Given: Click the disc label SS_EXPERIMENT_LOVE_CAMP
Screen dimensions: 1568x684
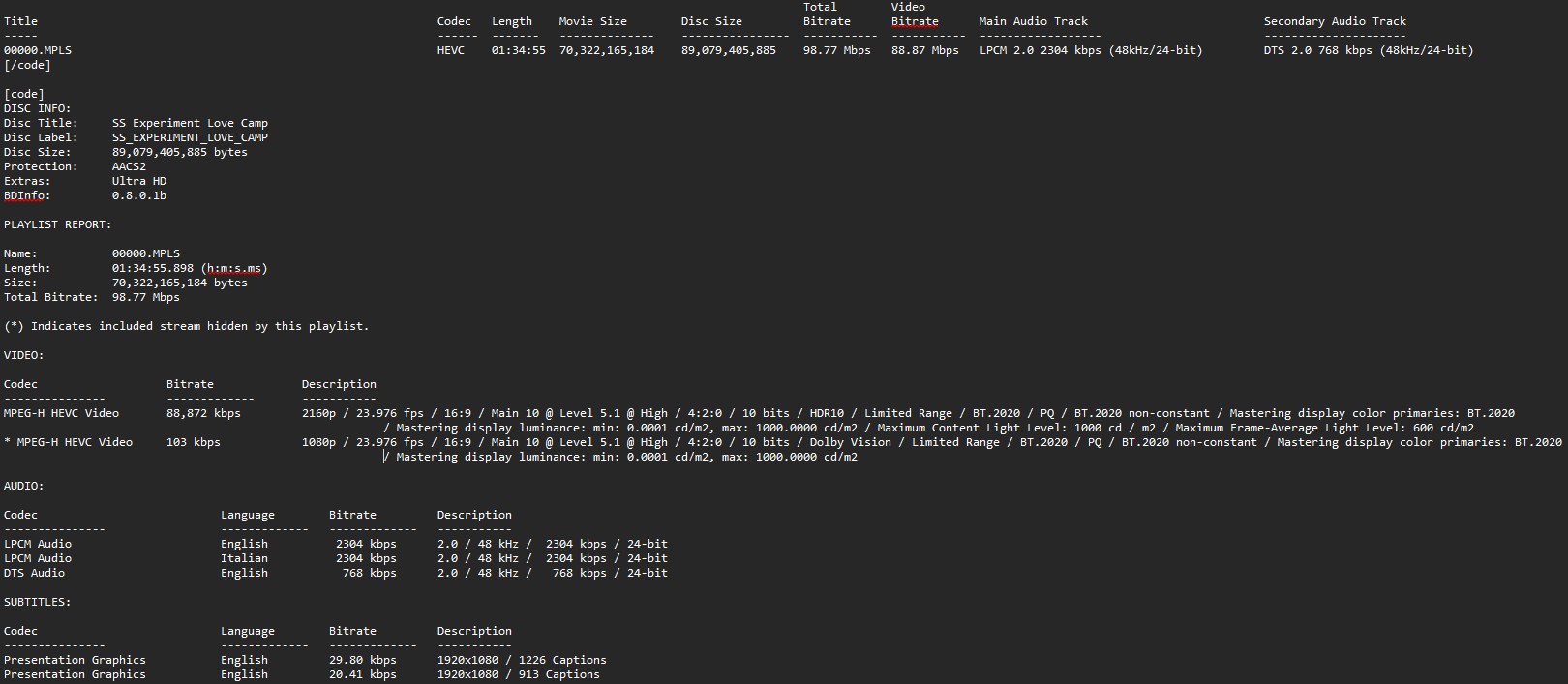Looking at the screenshot, I should [x=190, y=137].
